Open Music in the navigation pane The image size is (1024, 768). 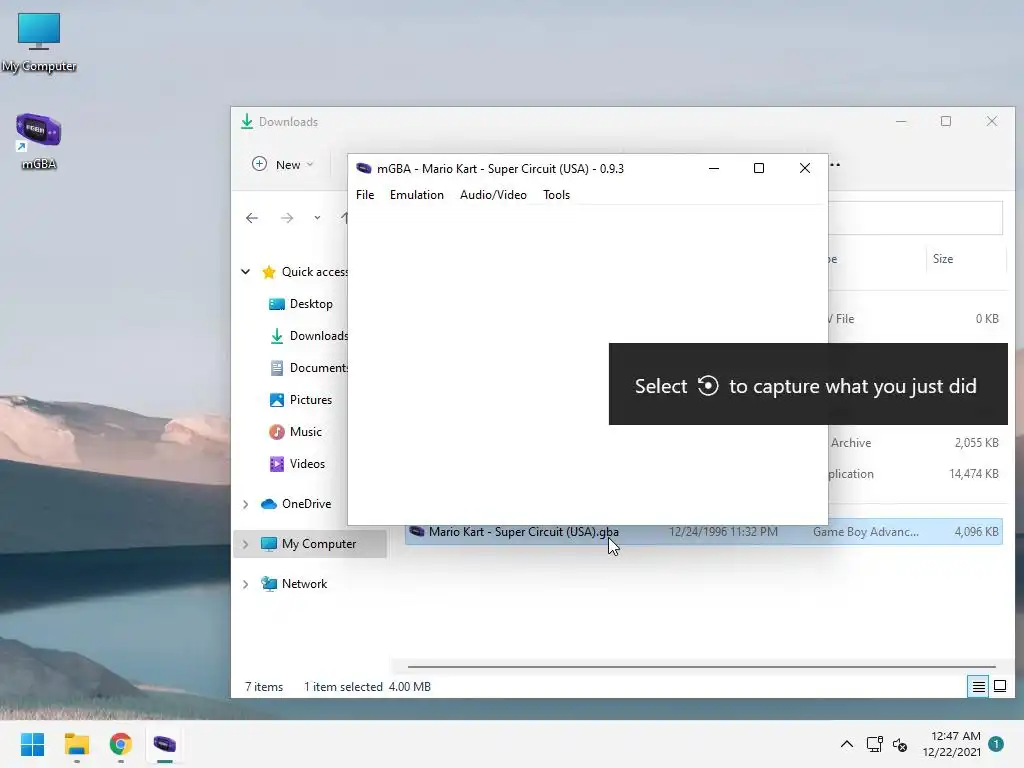306,432
